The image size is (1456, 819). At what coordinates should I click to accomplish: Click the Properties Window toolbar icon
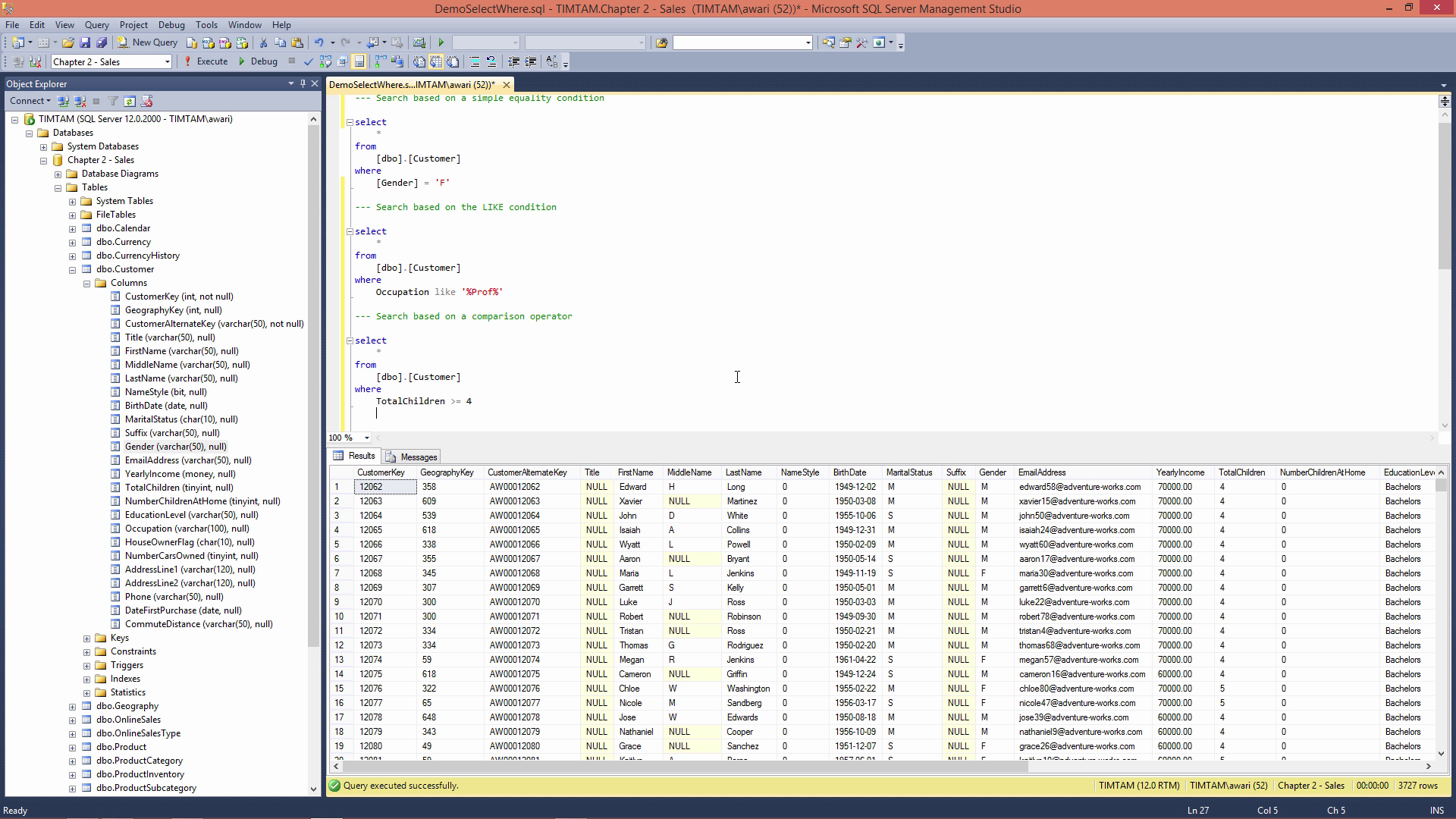click(845, 42)
